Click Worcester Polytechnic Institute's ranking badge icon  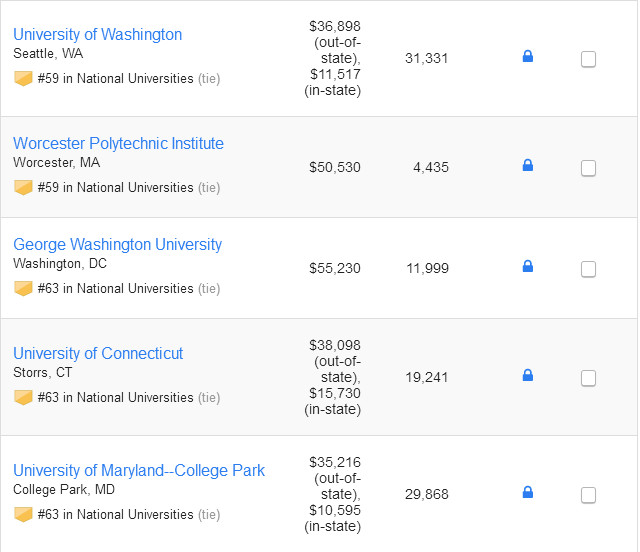(x=23, y=187)
